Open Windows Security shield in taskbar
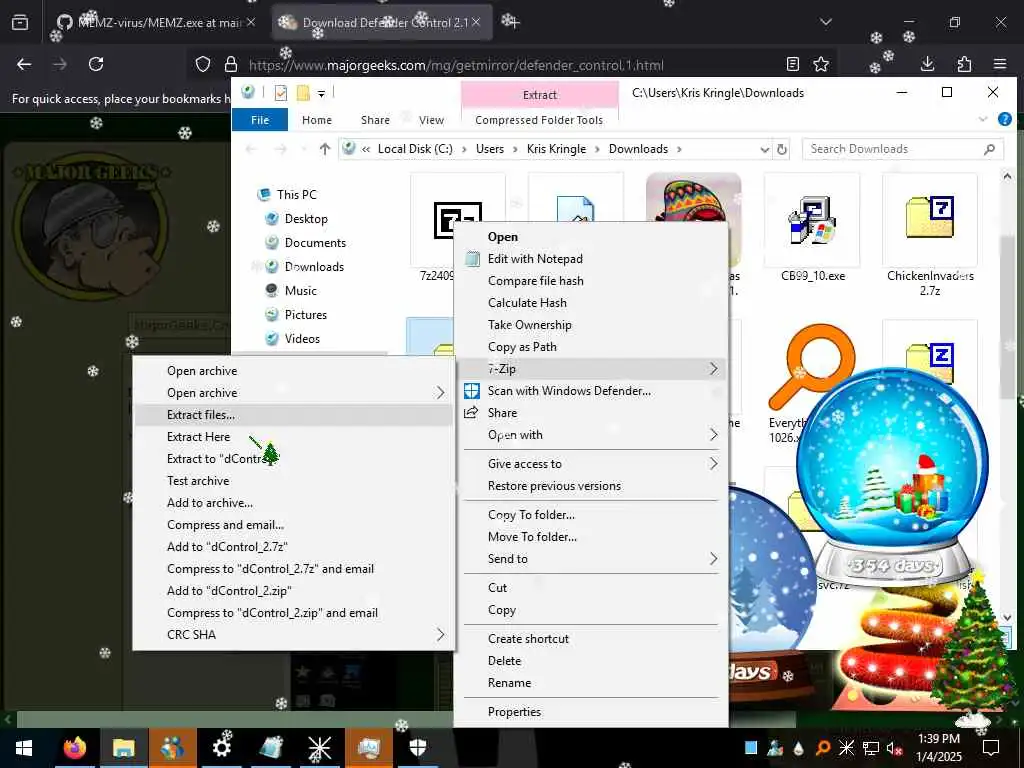The height and width of the screenshot is (768, 1024). 418,748
